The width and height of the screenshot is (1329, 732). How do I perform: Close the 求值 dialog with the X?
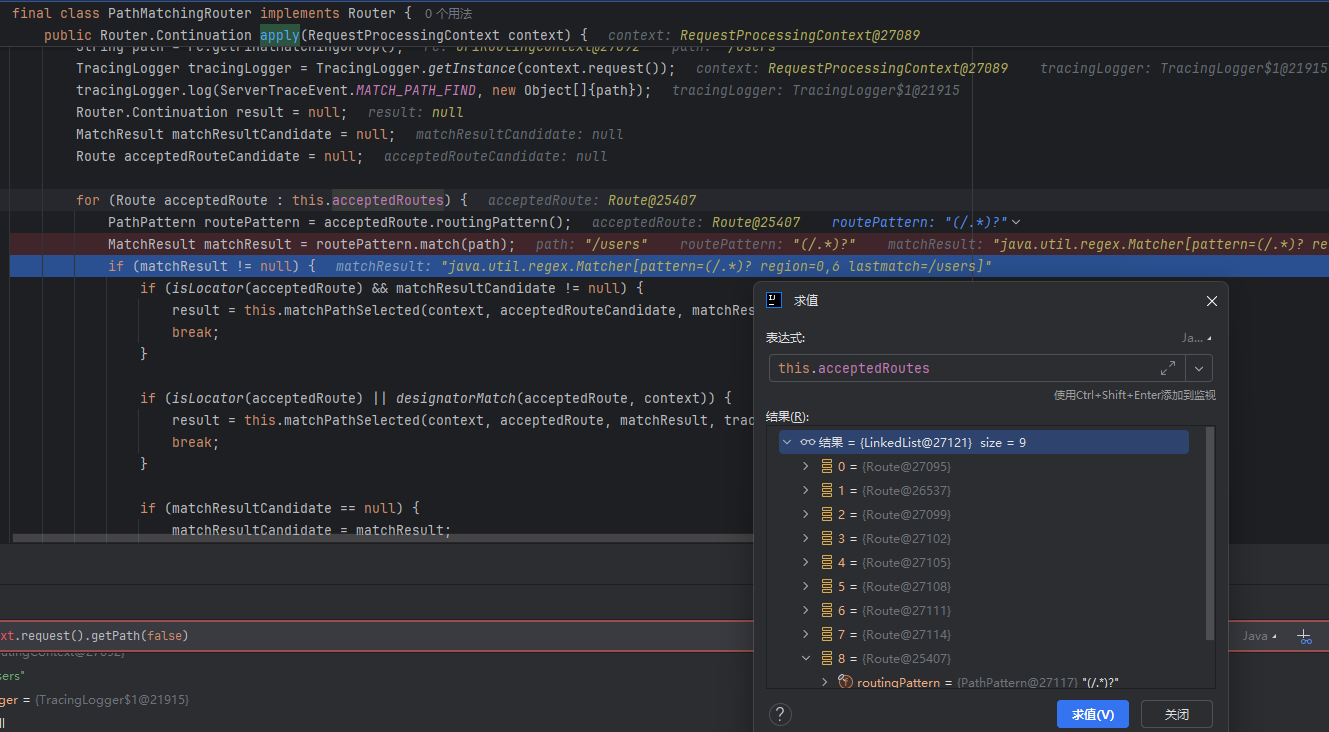[1211, 301]
